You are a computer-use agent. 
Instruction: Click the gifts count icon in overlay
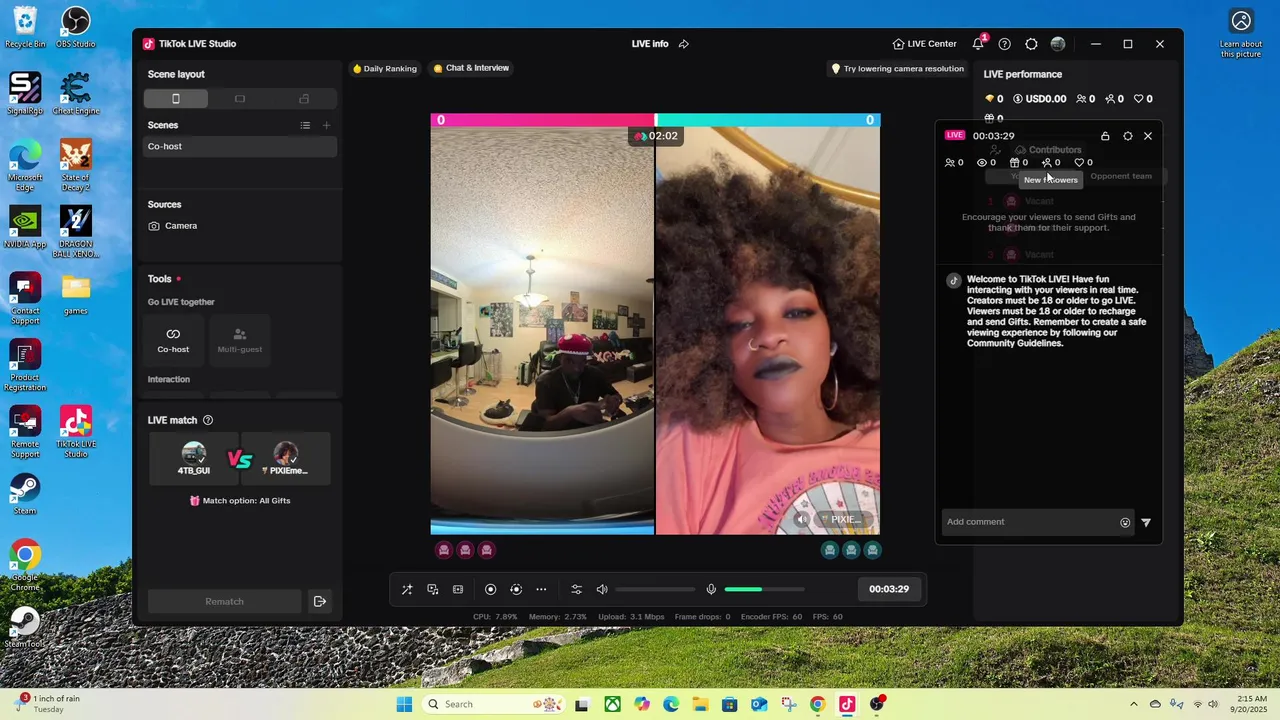pos(1019,163)
